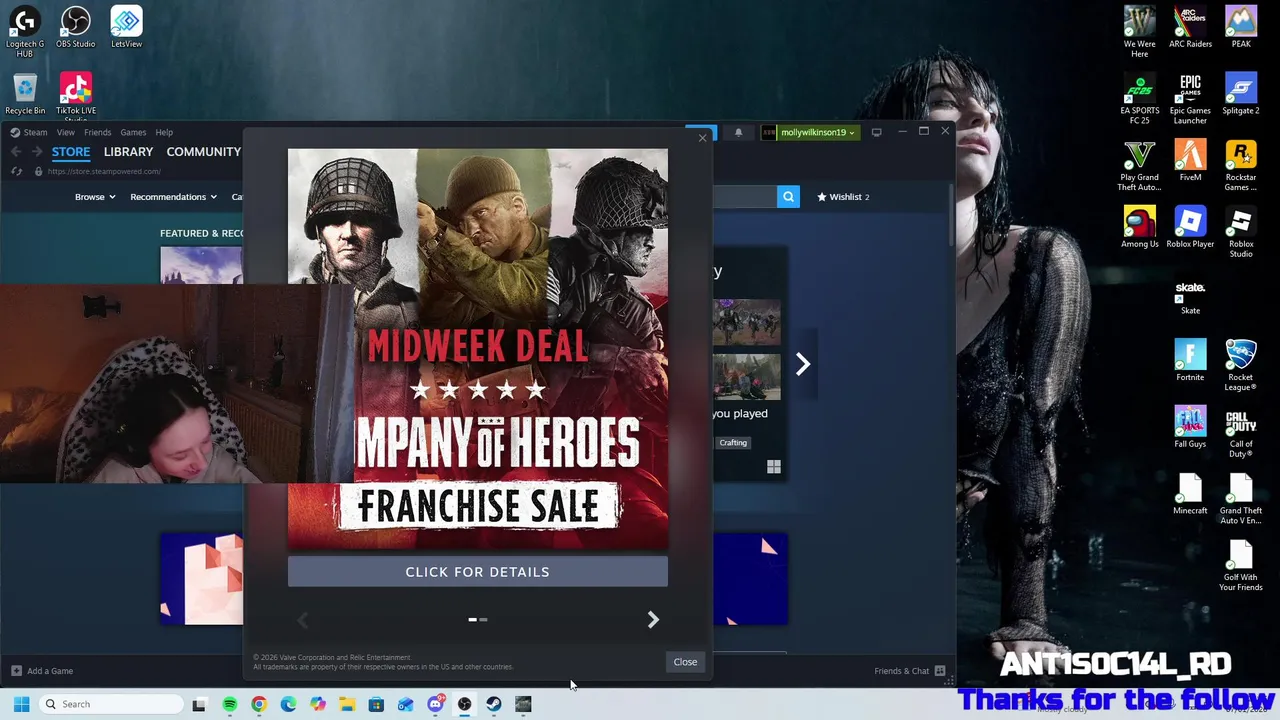The height and width of the screenshot is (720, 1280).
Task: Open the Steam menu
Action: 35,132
